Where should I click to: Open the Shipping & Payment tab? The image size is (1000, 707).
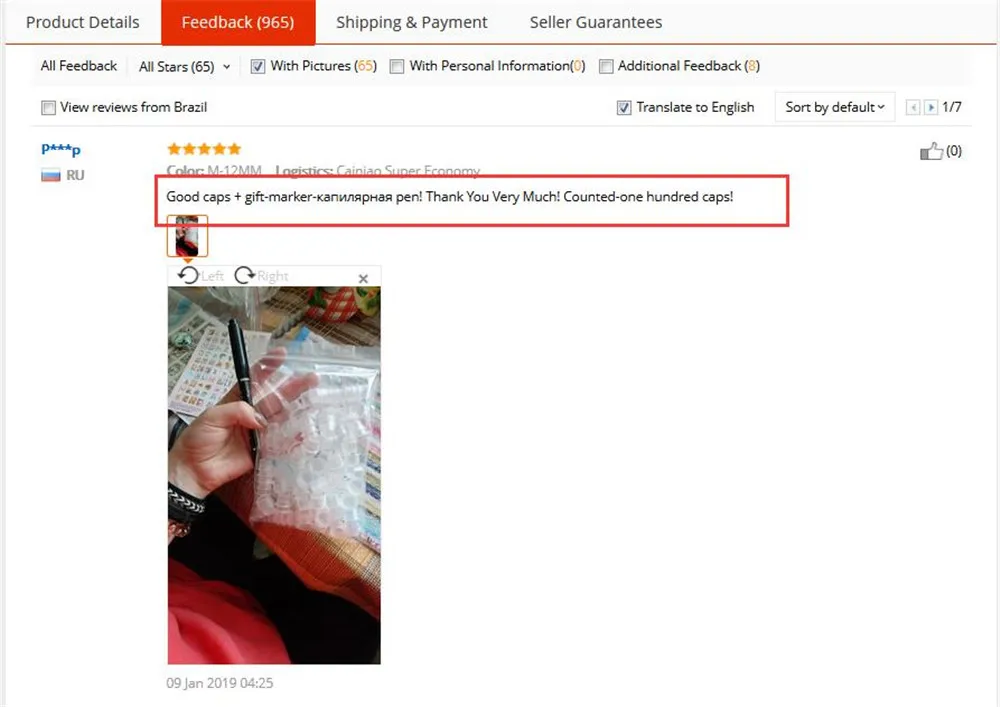coord(411,22)
